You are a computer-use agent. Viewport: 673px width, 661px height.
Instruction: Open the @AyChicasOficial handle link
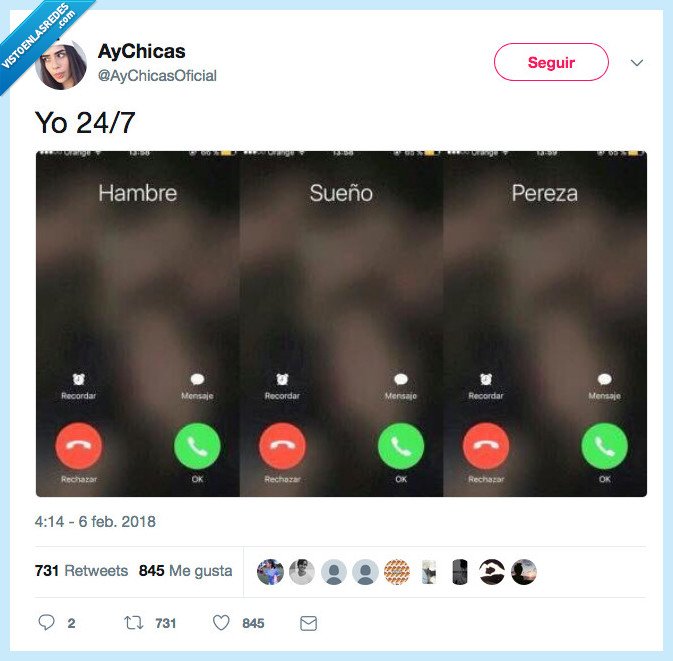coord(157,76)
